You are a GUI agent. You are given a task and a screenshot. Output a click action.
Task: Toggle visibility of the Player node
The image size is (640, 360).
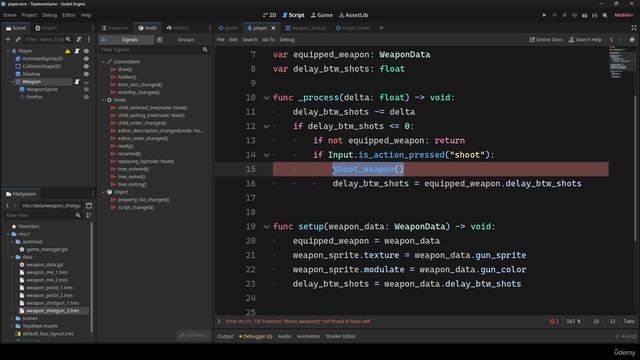coord(86,51)
